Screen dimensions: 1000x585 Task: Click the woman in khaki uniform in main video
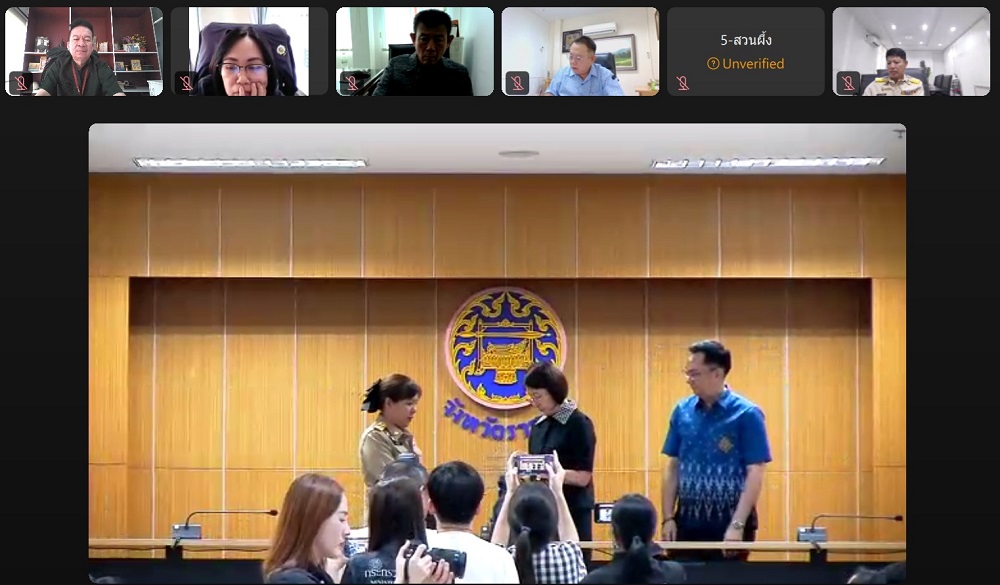pyautogui.click(x=389, y=429)
